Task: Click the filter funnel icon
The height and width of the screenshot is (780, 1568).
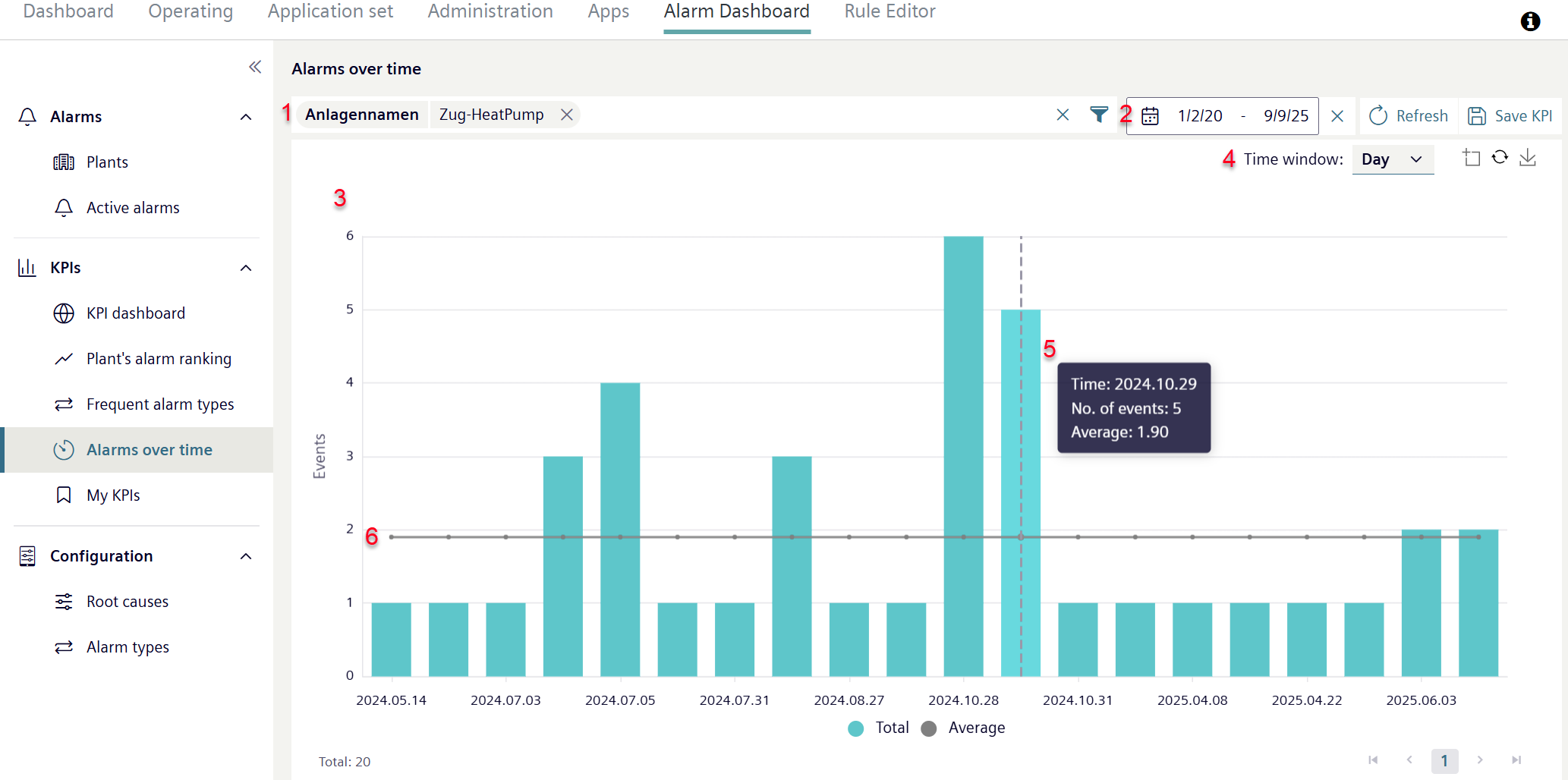Action: [1098, 115]
